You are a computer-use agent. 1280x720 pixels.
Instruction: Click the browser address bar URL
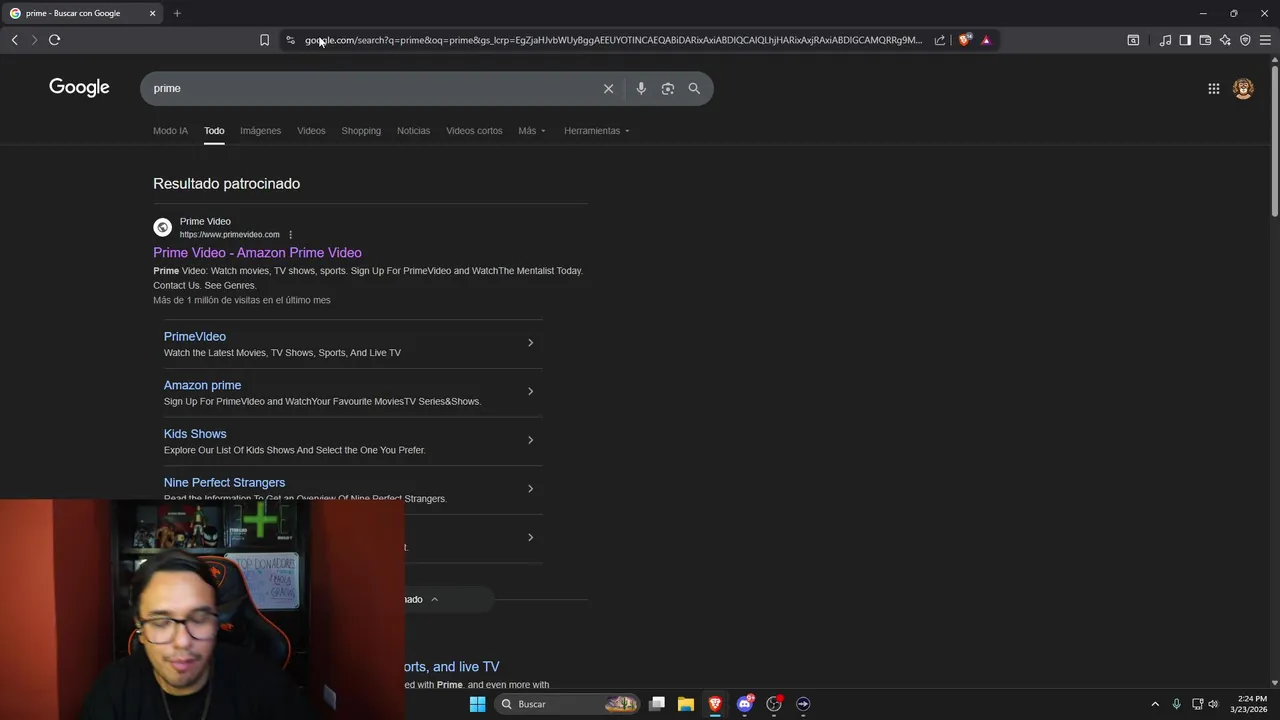pyautogui.click(x=613, y=40)
